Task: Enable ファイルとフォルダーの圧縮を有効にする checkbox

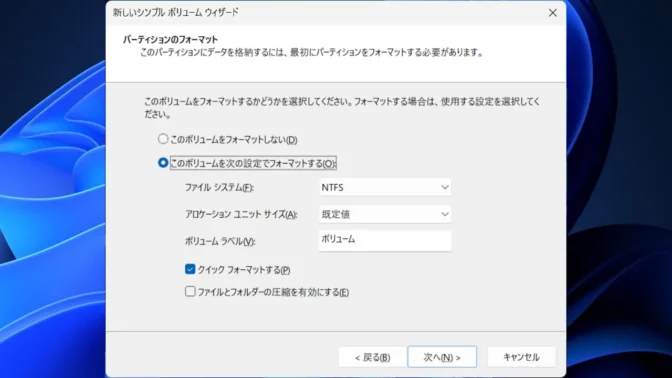Action: pyautogui.click(x=190, y=291)
